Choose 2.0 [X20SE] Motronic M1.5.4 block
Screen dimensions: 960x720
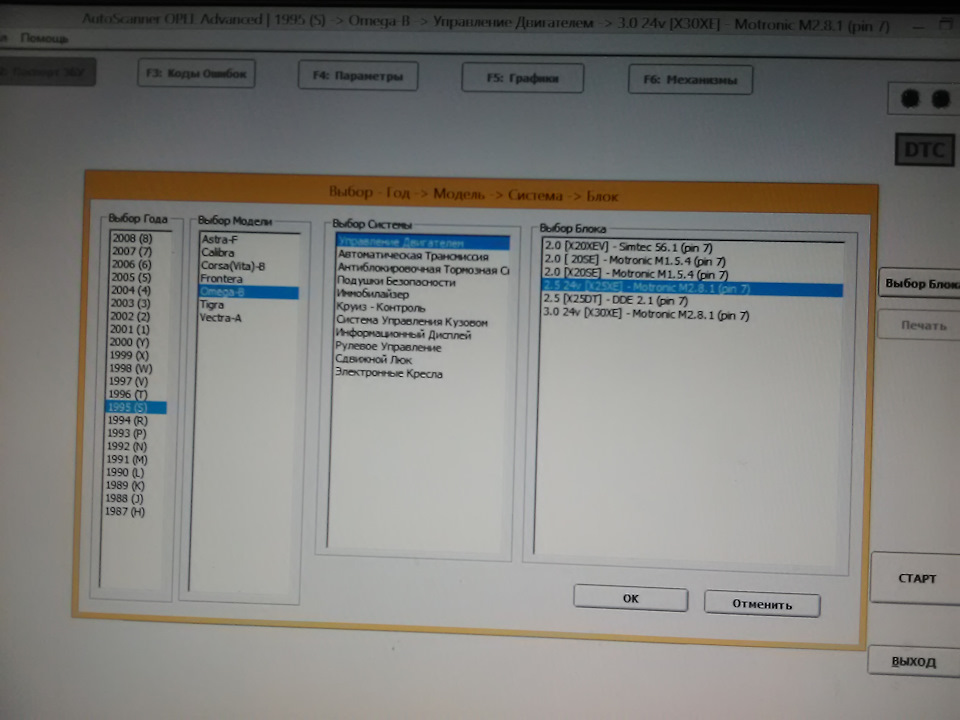point(636,274)
